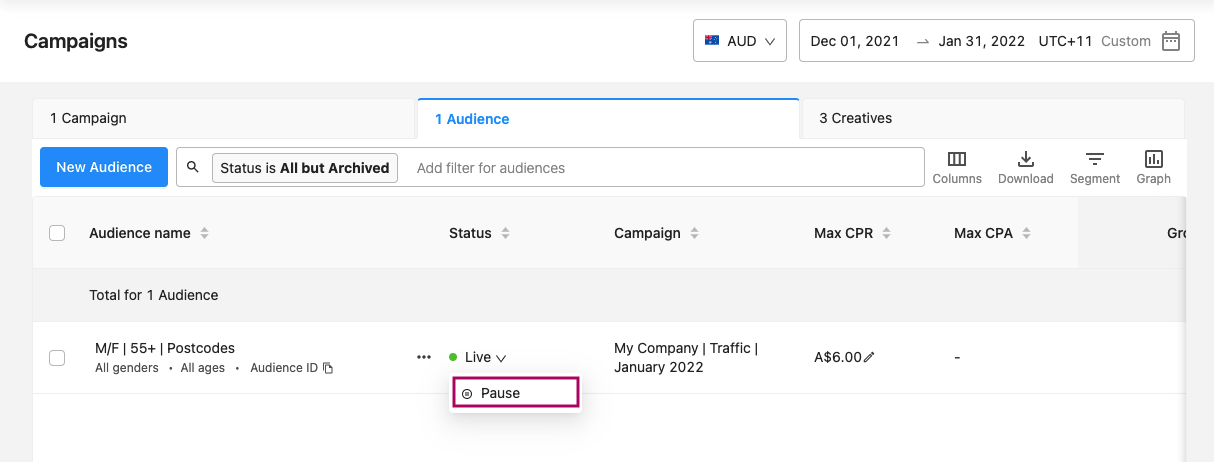Edit Max CPR pencil icon
The height and width of the screenshot is (462, 1214).
[869, 357]
